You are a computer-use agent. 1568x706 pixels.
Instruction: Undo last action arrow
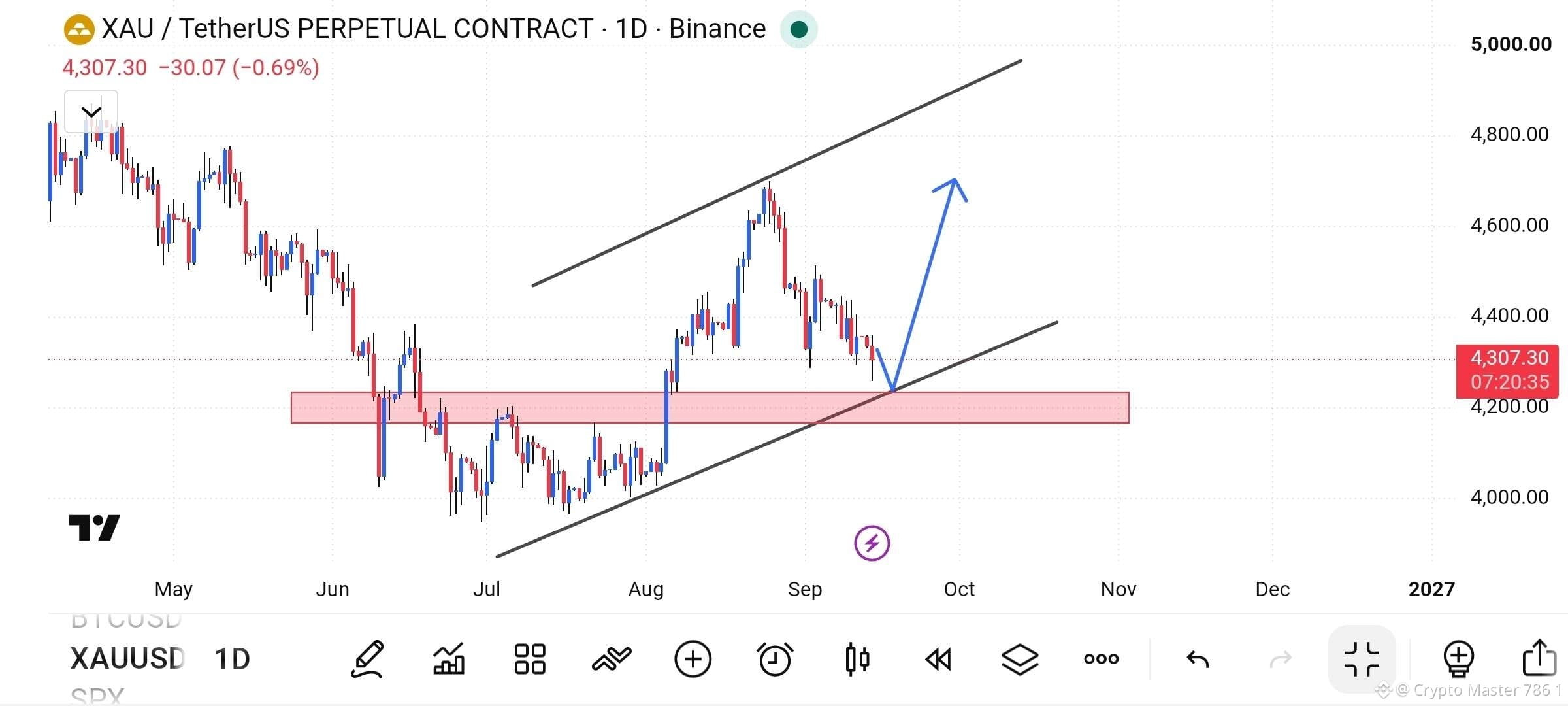pos(1198,659)
